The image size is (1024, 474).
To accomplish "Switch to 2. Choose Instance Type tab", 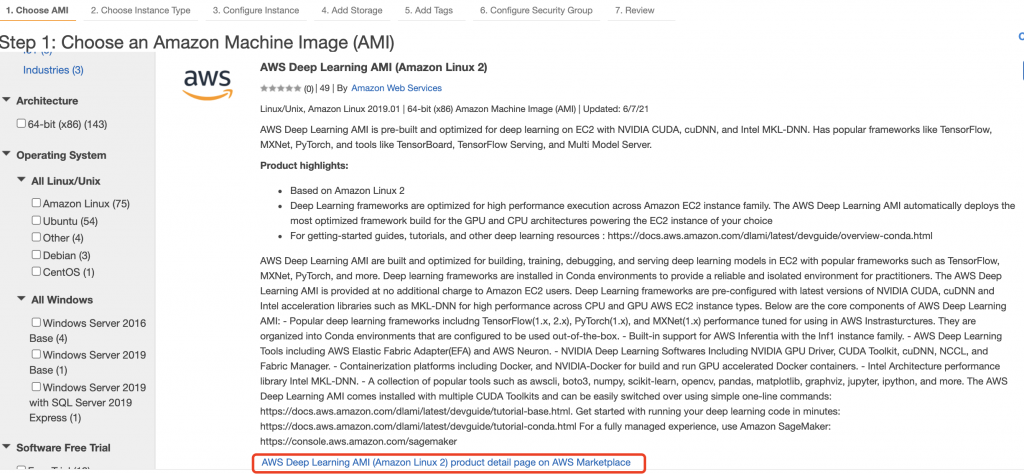I will pos(140,10).
